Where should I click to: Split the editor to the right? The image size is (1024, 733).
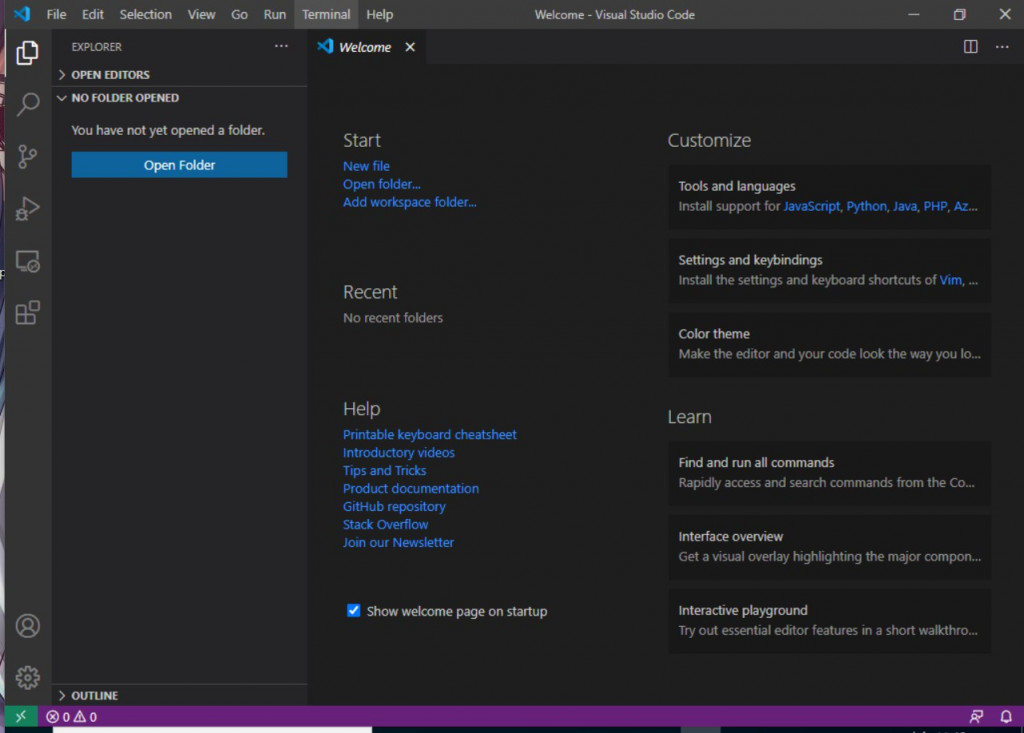point(970,46)
